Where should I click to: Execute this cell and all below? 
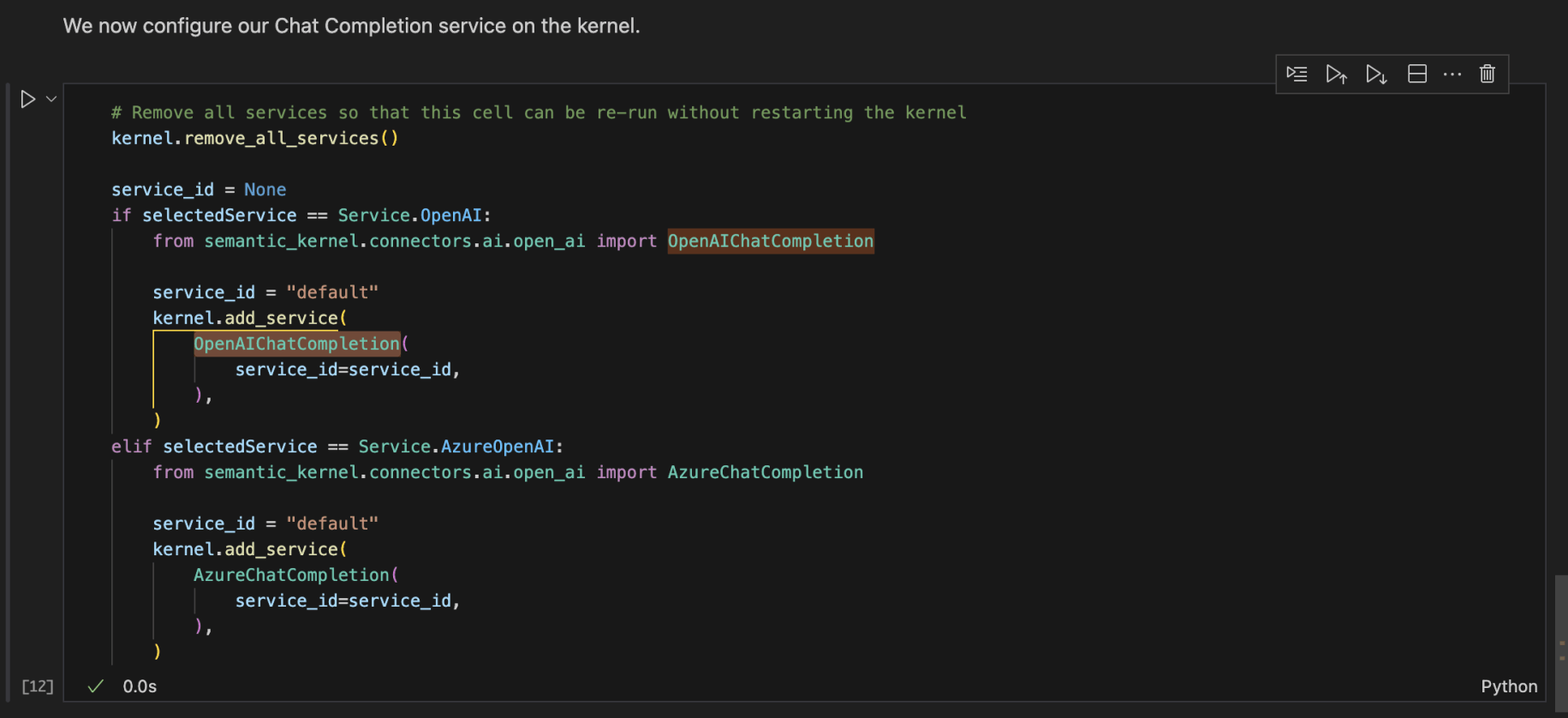tap(1376, 75)
